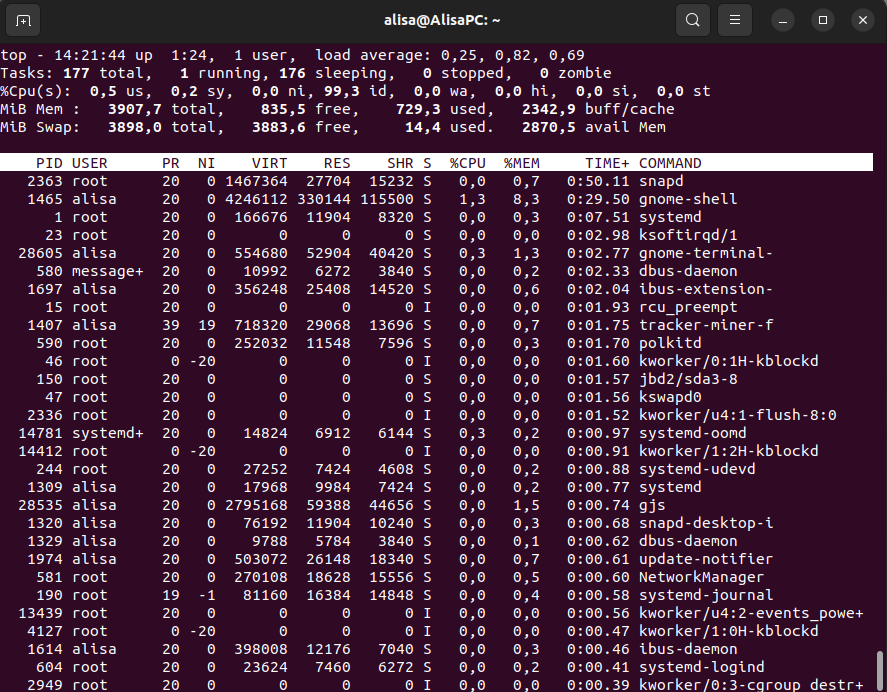Click the ibus-extension- command
This screenshot has width=887, height=692.
point(706,289)
